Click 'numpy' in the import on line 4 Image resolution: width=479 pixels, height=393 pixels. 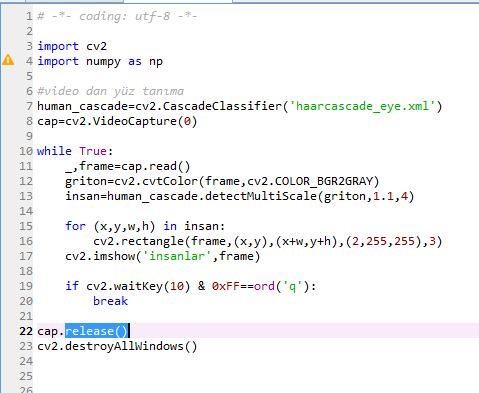click(x=103, y=62)
